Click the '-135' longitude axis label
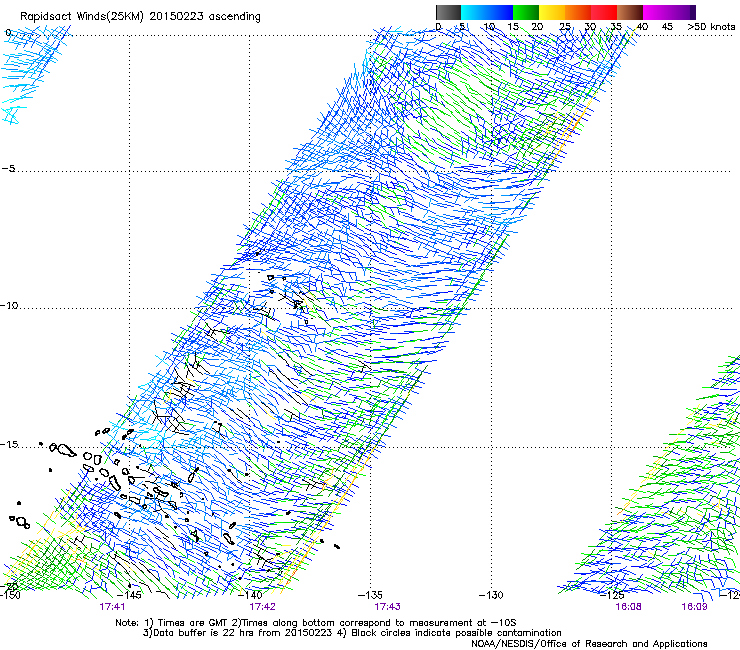 pyautogui.click(x=370, y=595)
